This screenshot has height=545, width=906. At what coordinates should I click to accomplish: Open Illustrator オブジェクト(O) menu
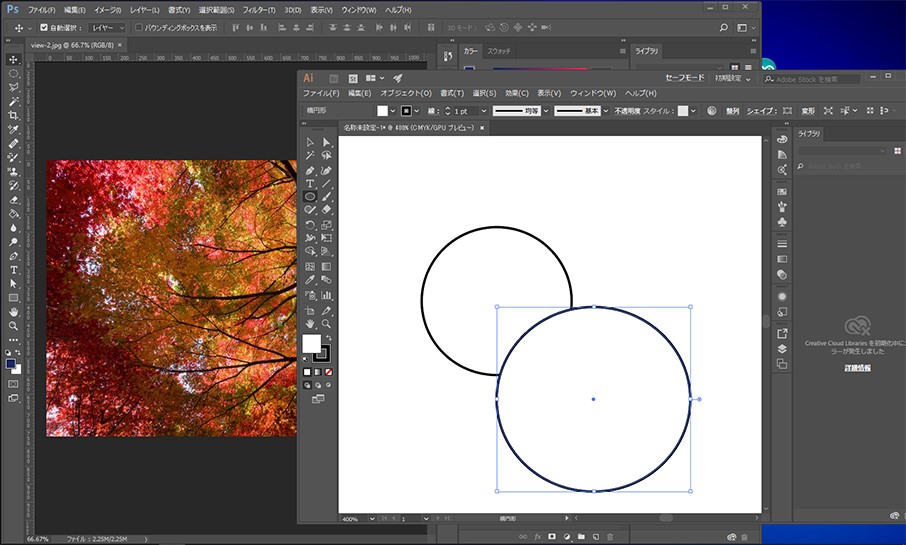click(406, 93)
